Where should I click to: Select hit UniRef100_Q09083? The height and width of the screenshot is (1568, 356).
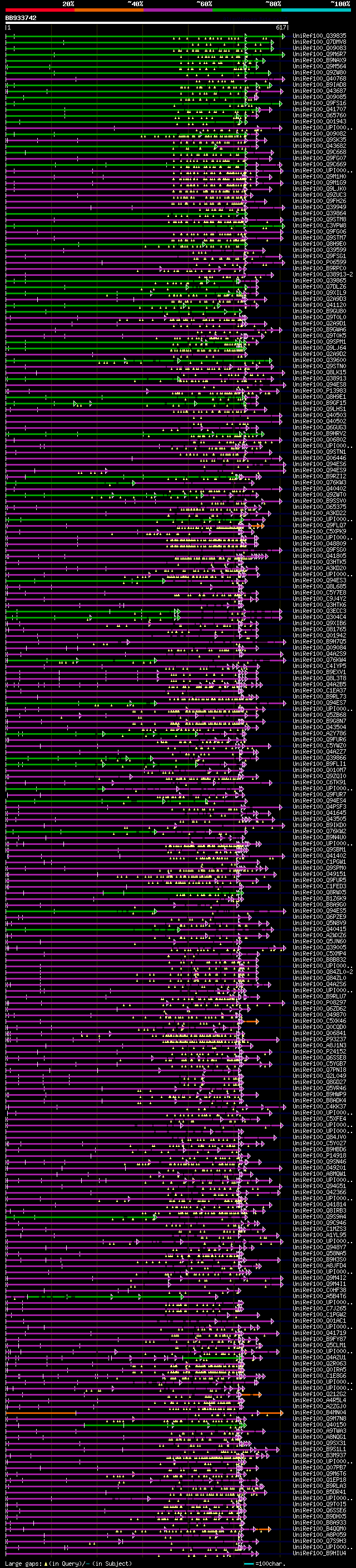[x=319, y=48]
